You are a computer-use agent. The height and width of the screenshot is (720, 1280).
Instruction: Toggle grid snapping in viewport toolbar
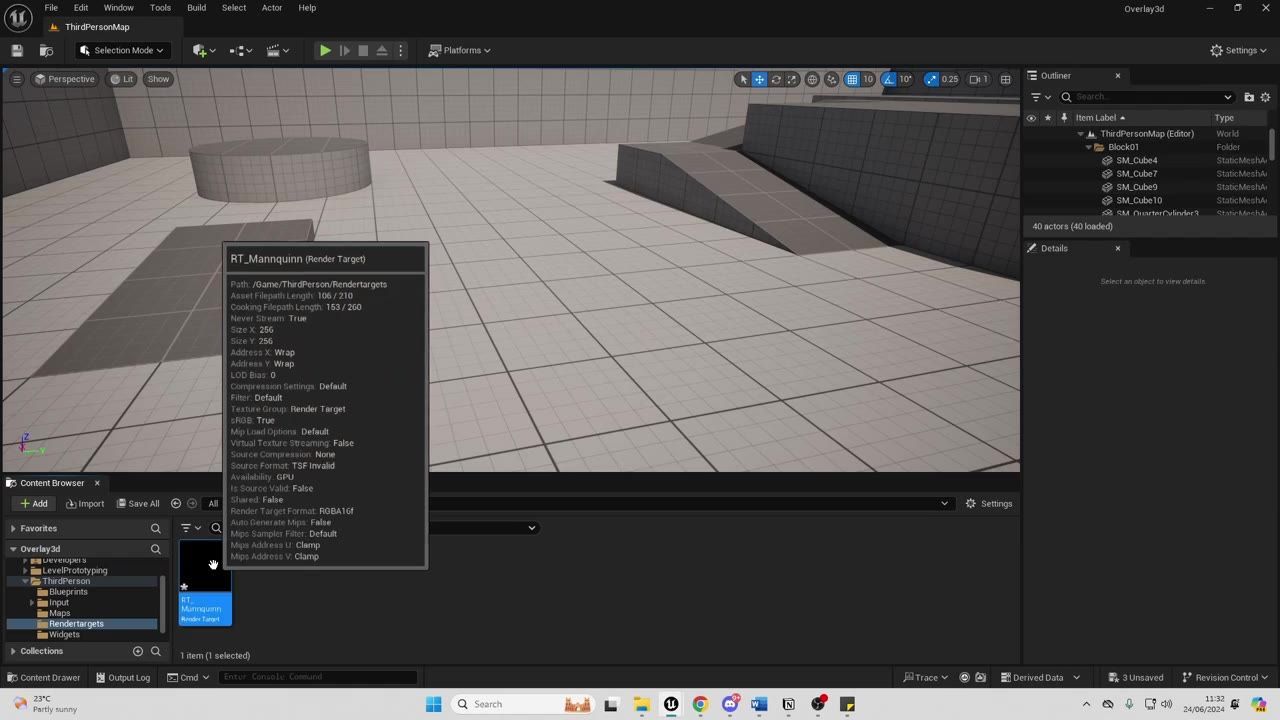(x=852, y=79)
